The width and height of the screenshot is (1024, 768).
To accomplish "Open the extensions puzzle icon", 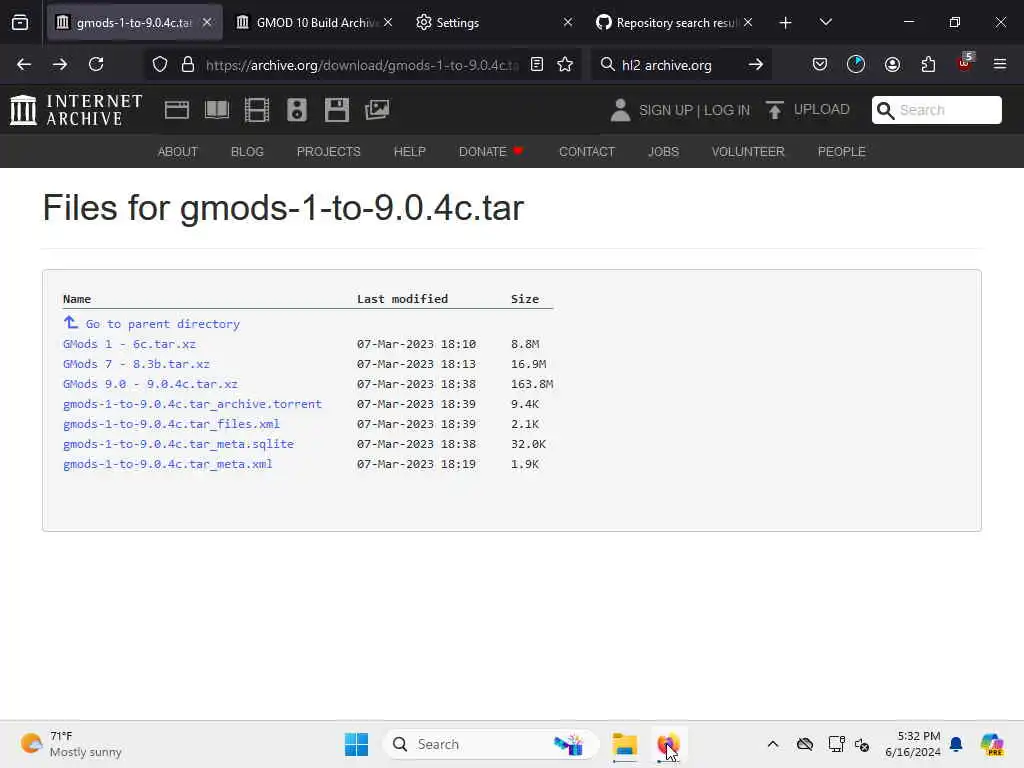I will pos(928,64).
